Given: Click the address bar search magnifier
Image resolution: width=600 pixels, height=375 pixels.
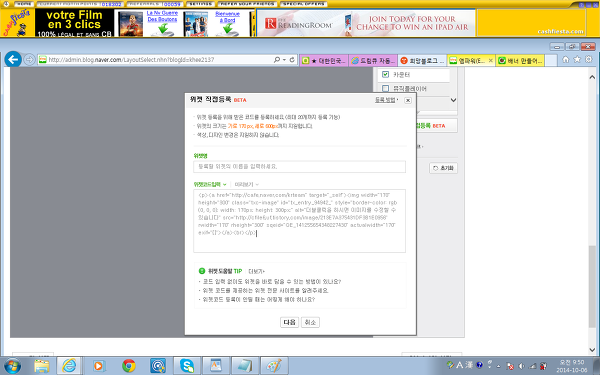Looking at the screenshot, I should [277, 60].
